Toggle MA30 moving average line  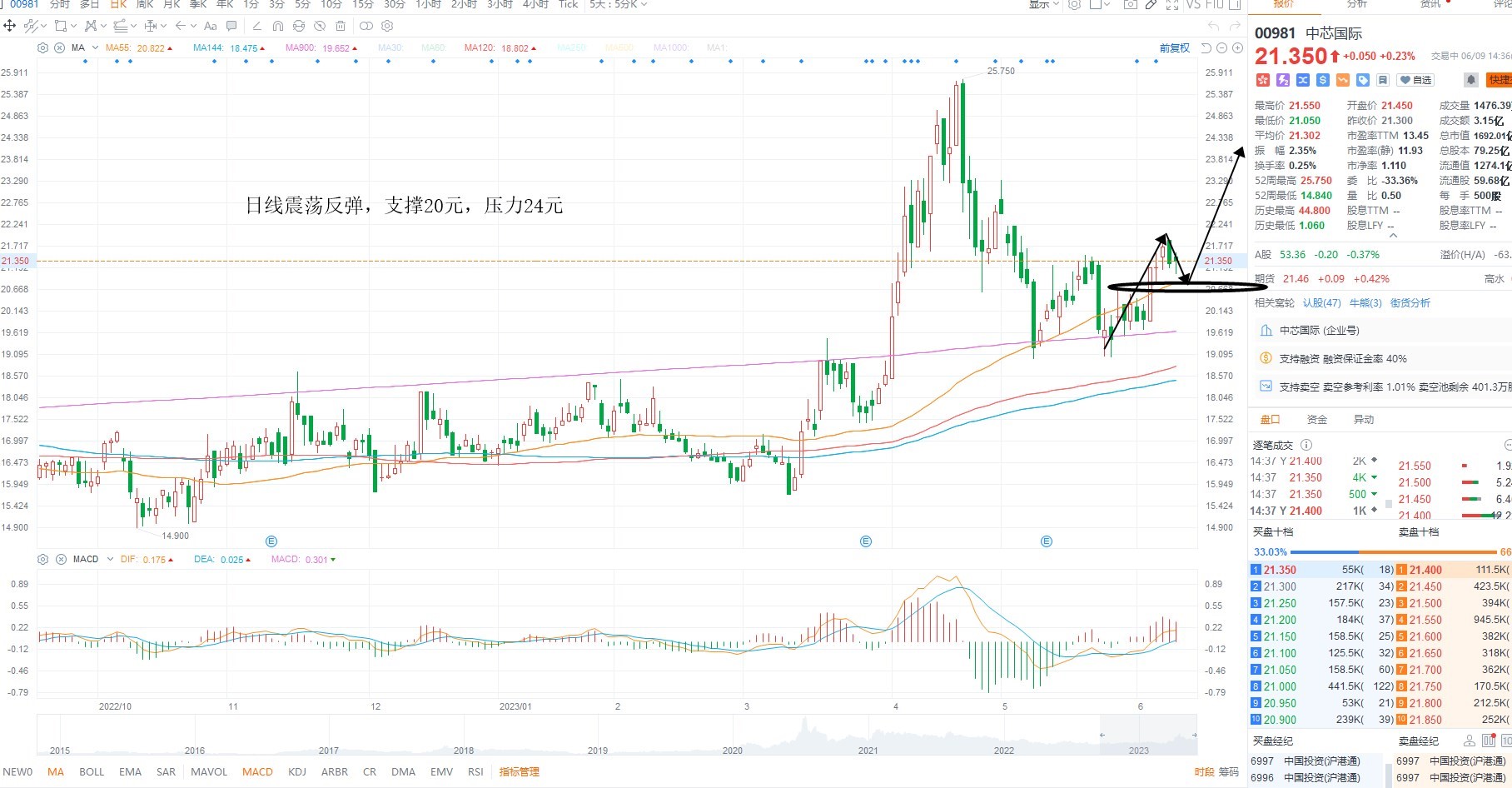point(390,47)
